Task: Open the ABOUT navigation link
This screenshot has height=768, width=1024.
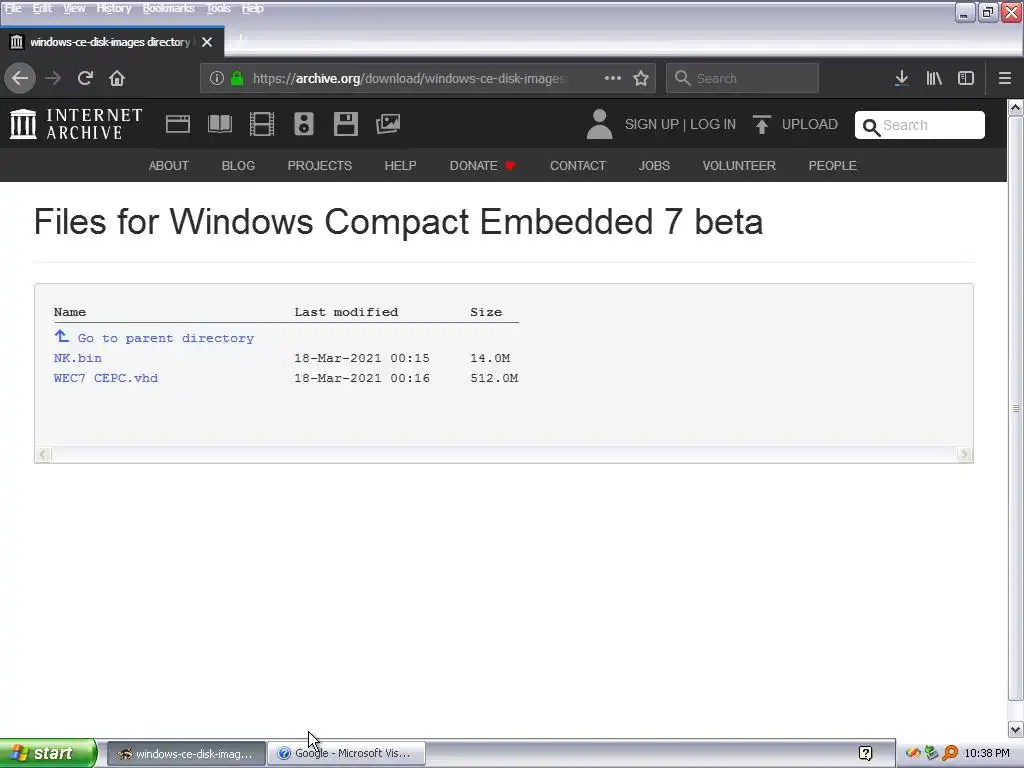Action: (x=168, y=165)
